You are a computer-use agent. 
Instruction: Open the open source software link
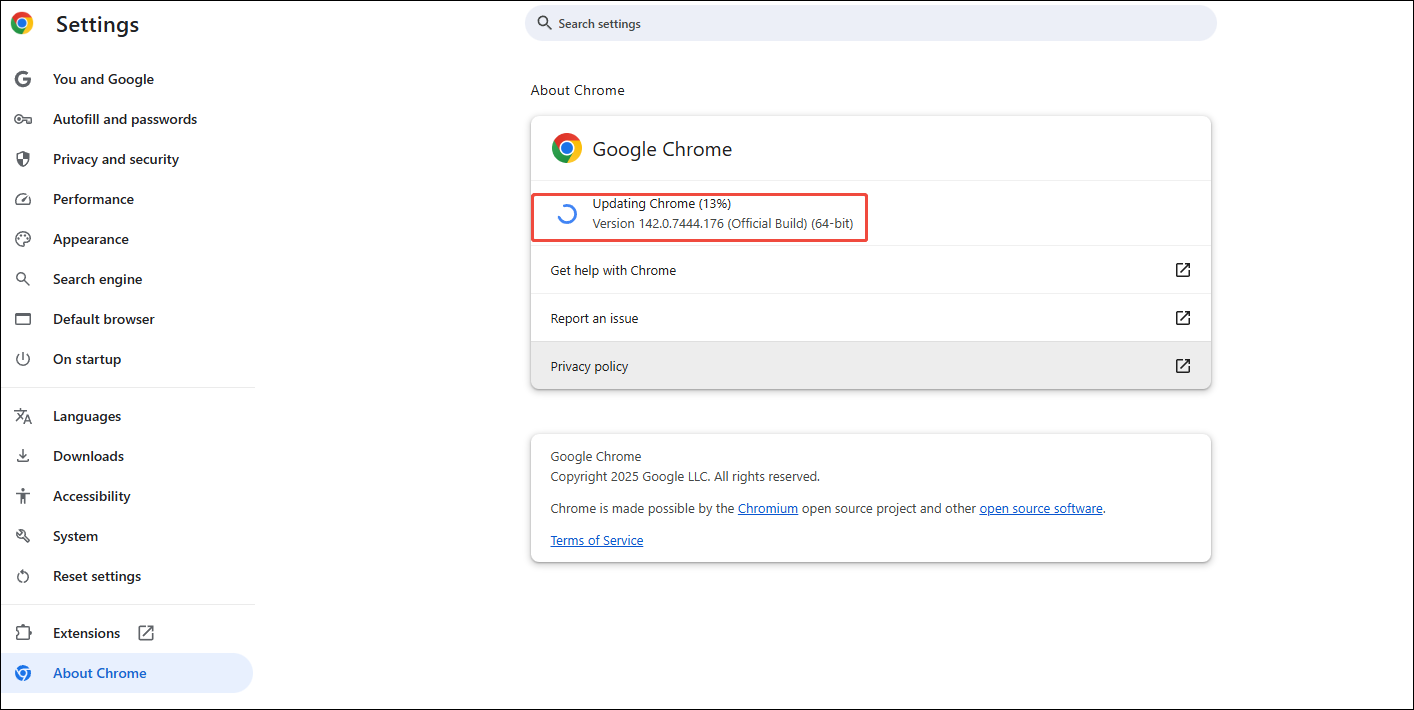click(1040, 508)
